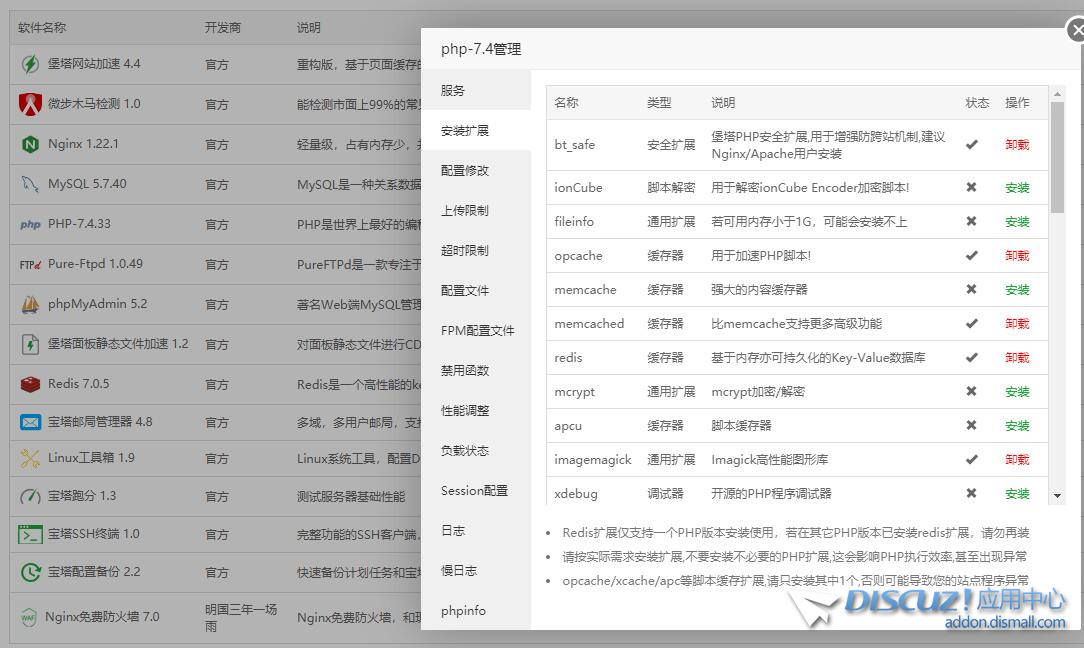Install the ionCube extension
Viewport: 1084px width, 648px height.
[x=1017, y=187]
